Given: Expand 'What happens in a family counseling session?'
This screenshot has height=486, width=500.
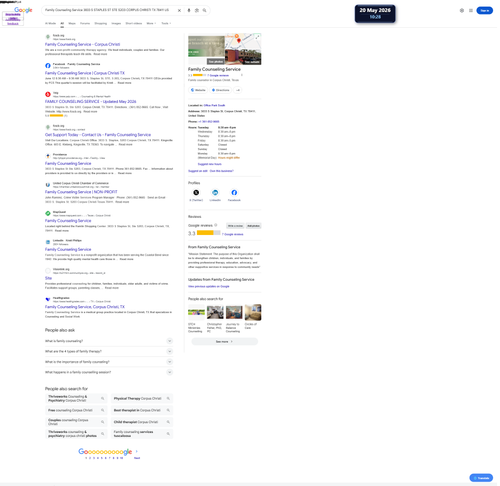Looking at the screenshot, I should [109, 372].
